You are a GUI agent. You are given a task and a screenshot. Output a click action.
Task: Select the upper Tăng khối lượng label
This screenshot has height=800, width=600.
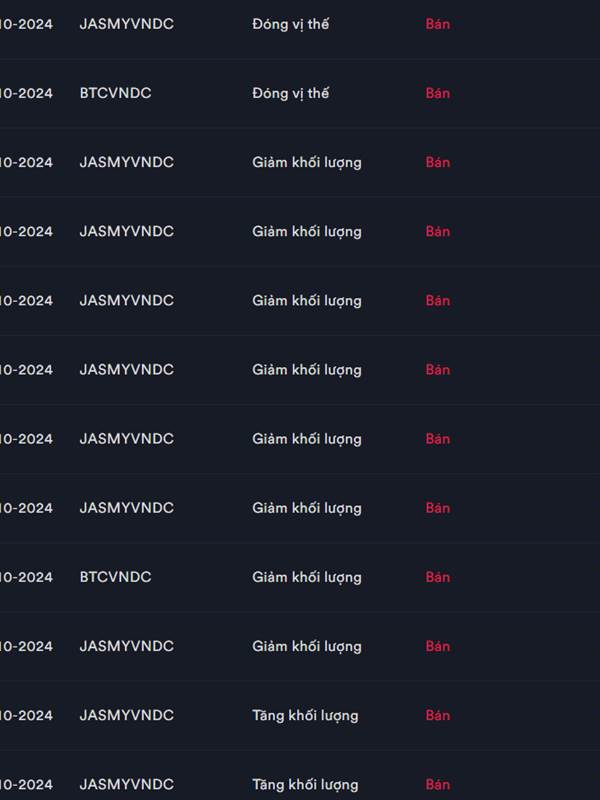305,716
